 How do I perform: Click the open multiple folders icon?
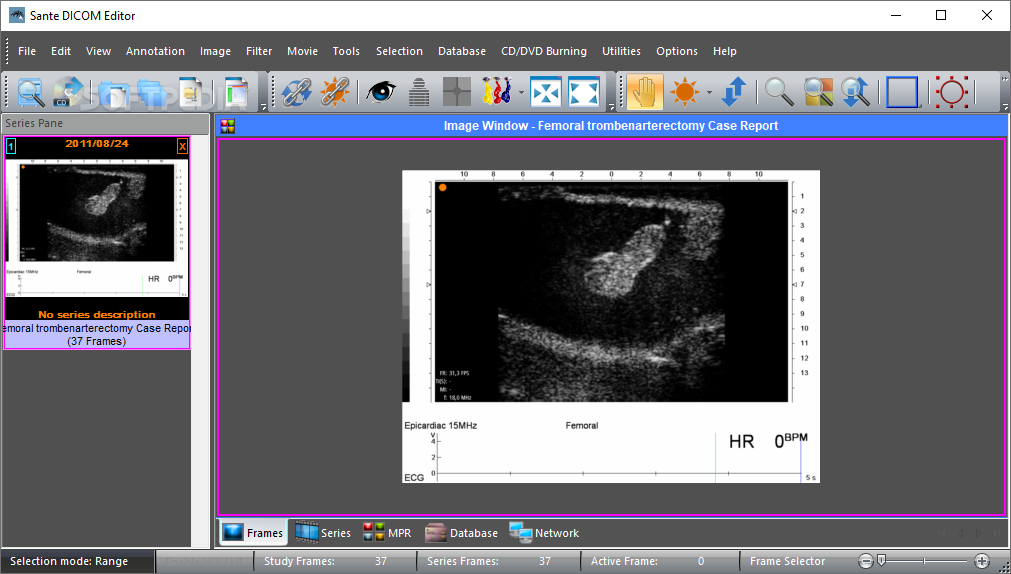click(x=152, y=92)
